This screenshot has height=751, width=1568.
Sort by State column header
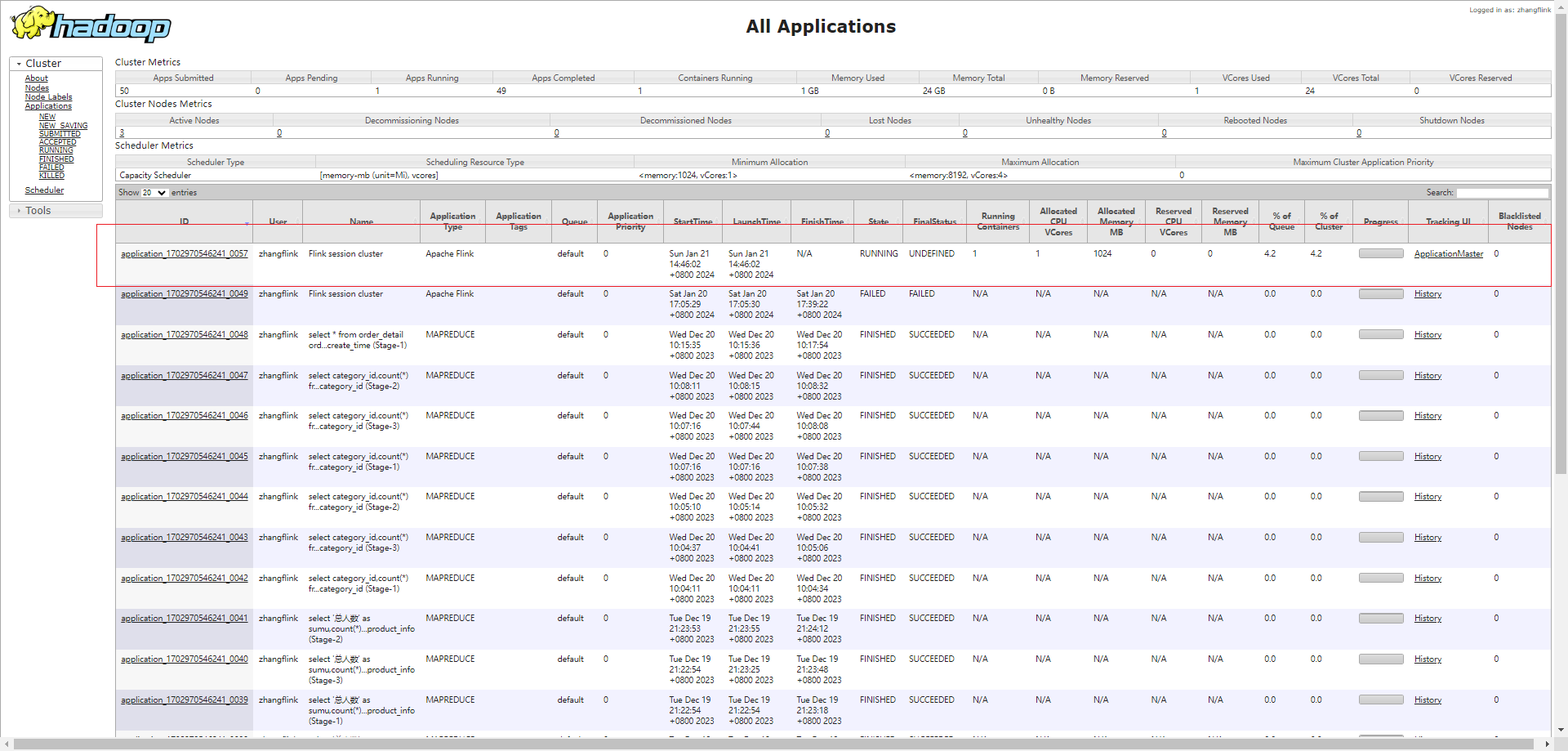click(x=878, y=221)
